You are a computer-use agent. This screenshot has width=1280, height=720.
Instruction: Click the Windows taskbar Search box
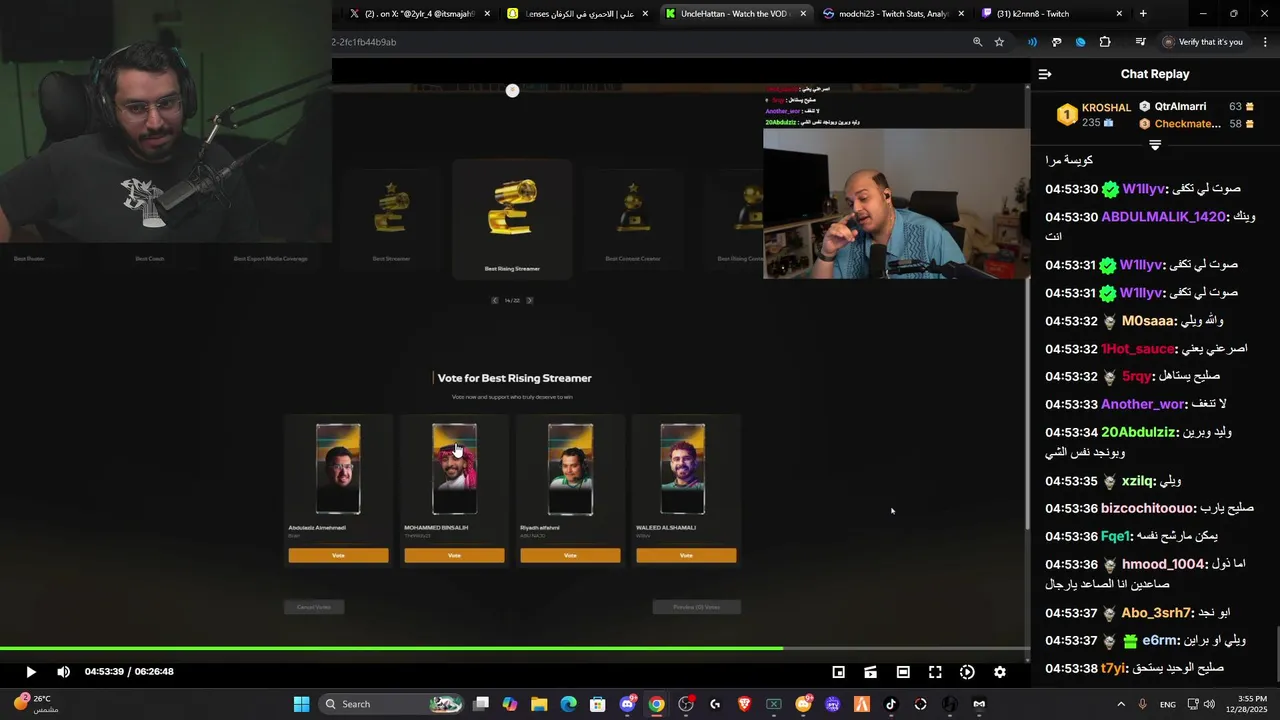[393, 704]
